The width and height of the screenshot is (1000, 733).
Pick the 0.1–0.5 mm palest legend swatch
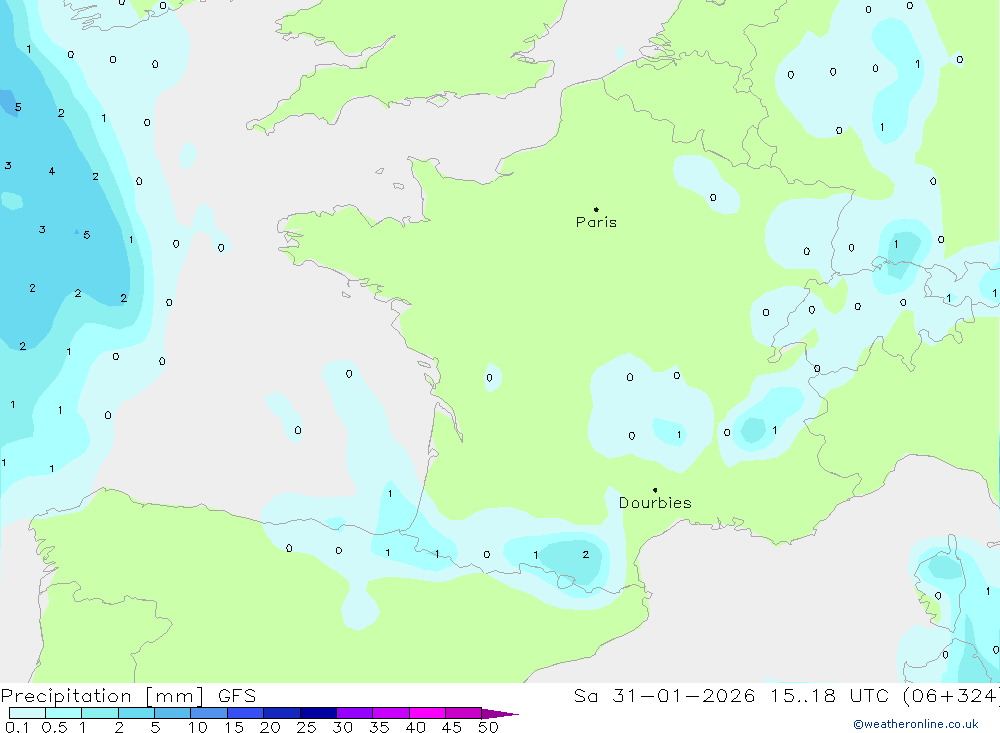coord(27,713)
